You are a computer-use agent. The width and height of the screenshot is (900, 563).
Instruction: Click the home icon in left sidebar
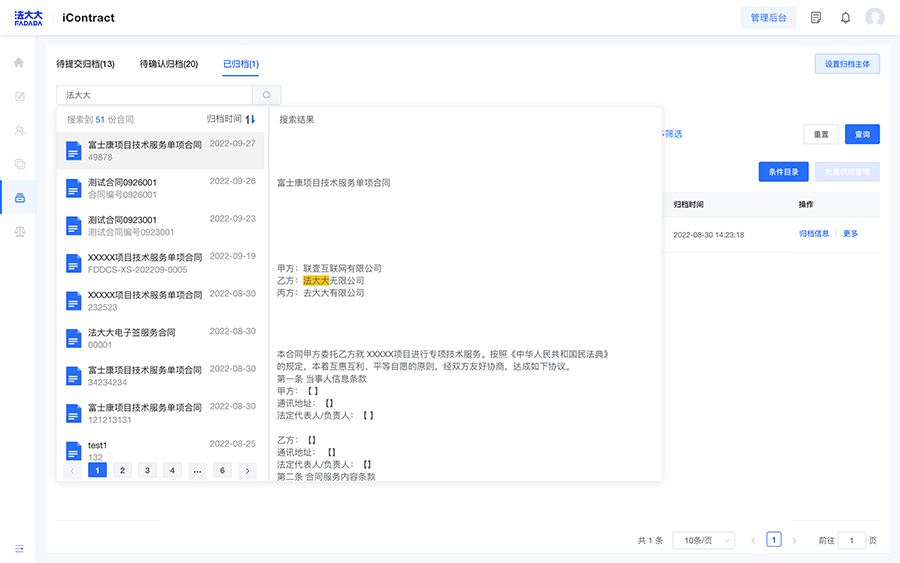pos(18,63)
